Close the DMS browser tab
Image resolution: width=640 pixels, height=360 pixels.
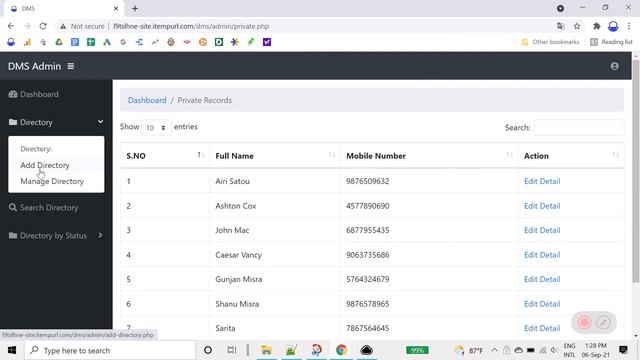(116, 8)
